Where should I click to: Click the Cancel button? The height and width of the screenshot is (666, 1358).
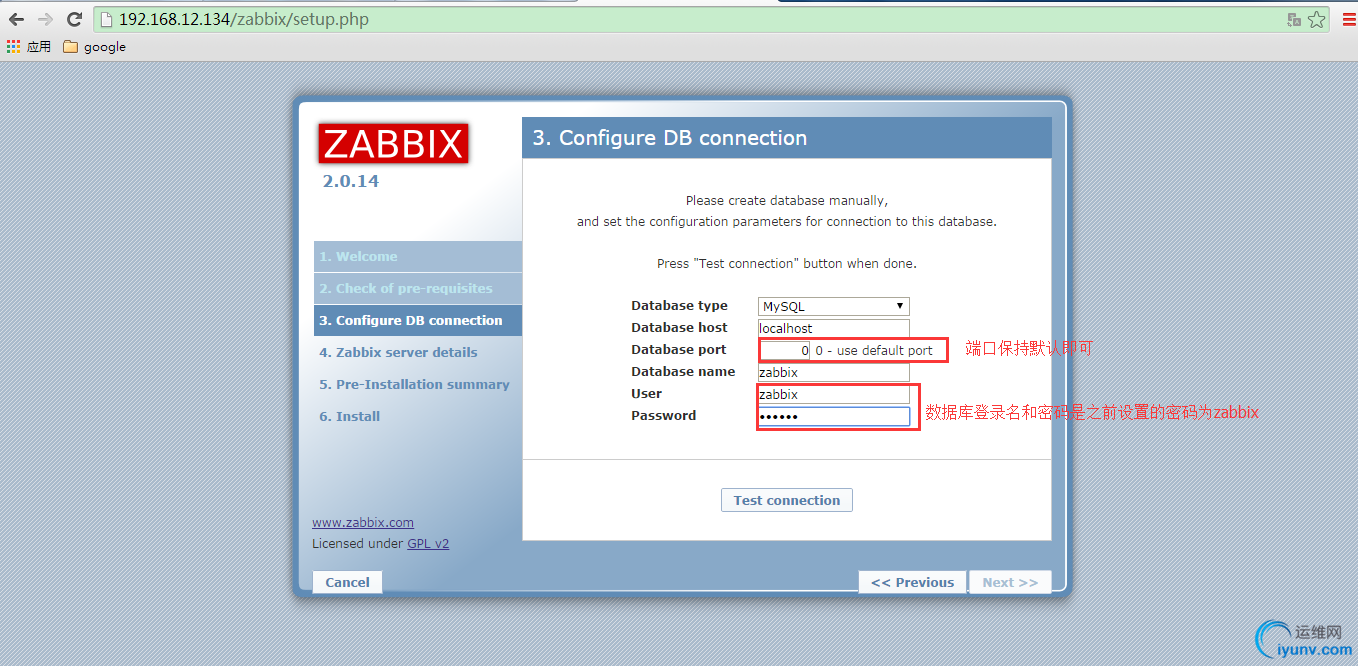[x=348, y=582]
